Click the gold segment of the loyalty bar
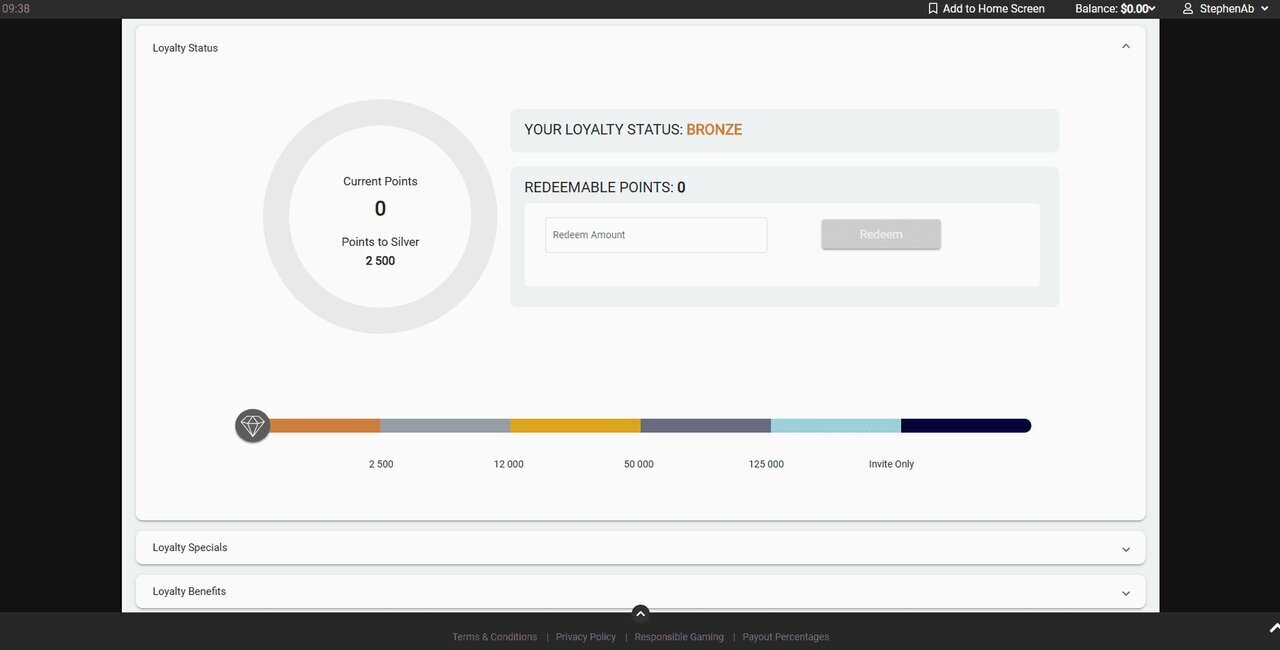The height and width of the screenshot is (650, 1280). tap(575, 426)
